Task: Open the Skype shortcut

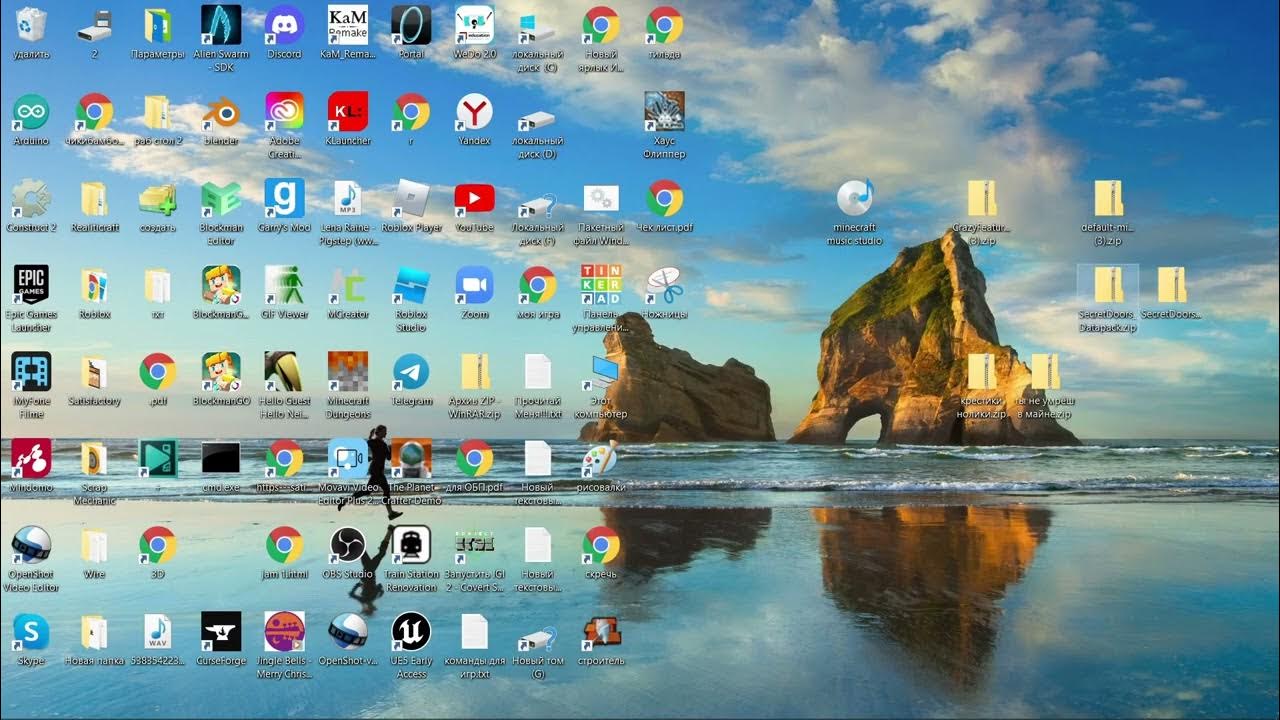Action: point(31,631)
